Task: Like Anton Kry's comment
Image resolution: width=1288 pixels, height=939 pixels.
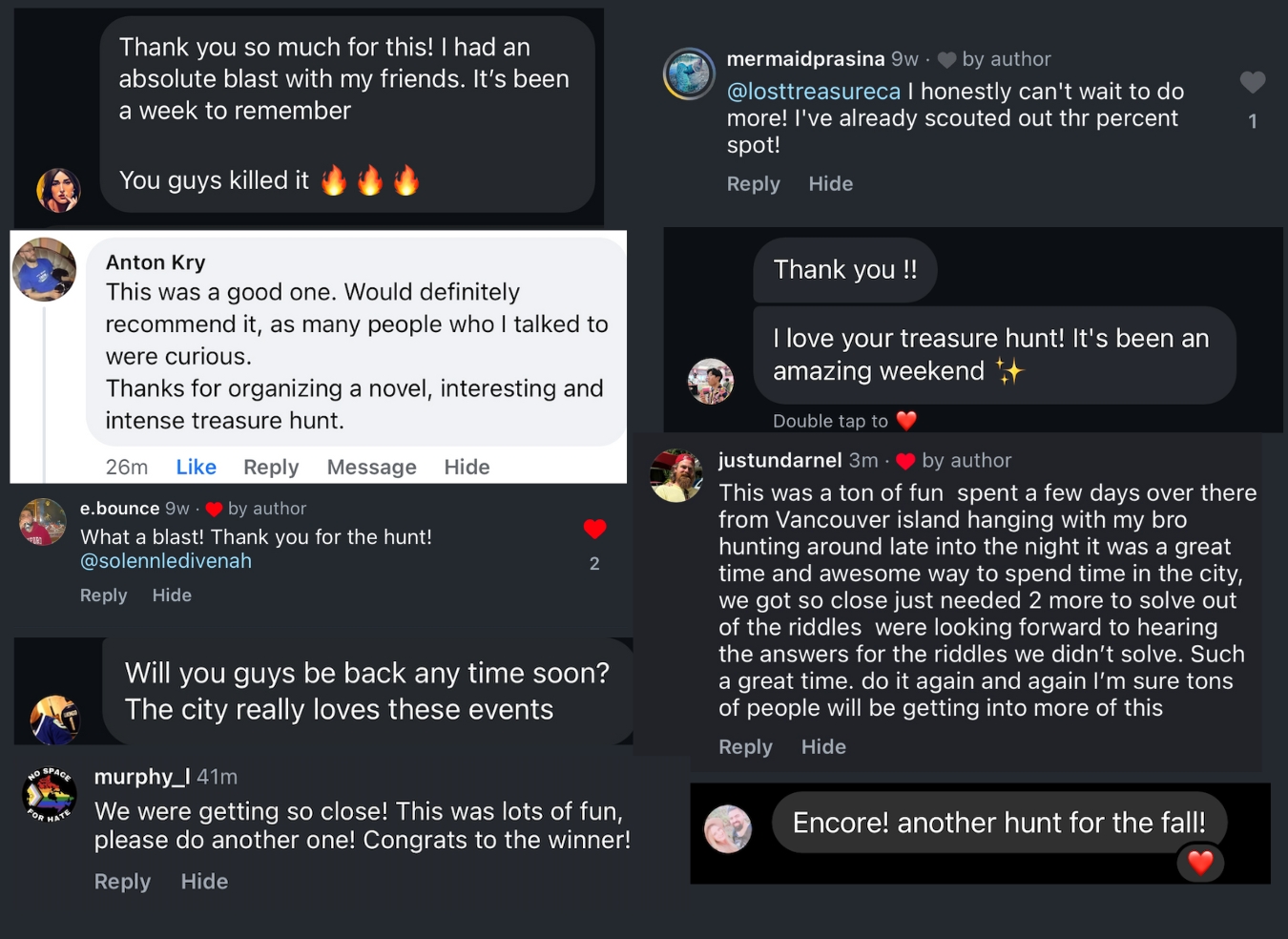Action: (196, 467)
